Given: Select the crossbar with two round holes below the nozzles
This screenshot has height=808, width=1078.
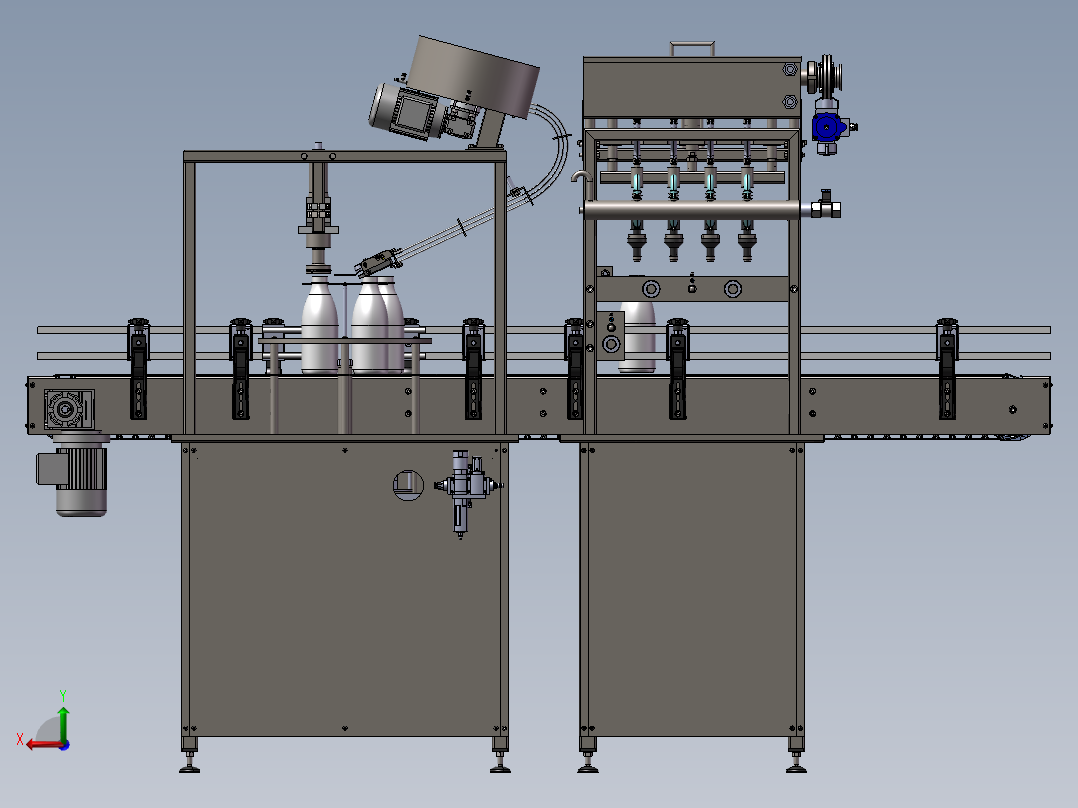Looking at the screenshot, I should (692, 289).
